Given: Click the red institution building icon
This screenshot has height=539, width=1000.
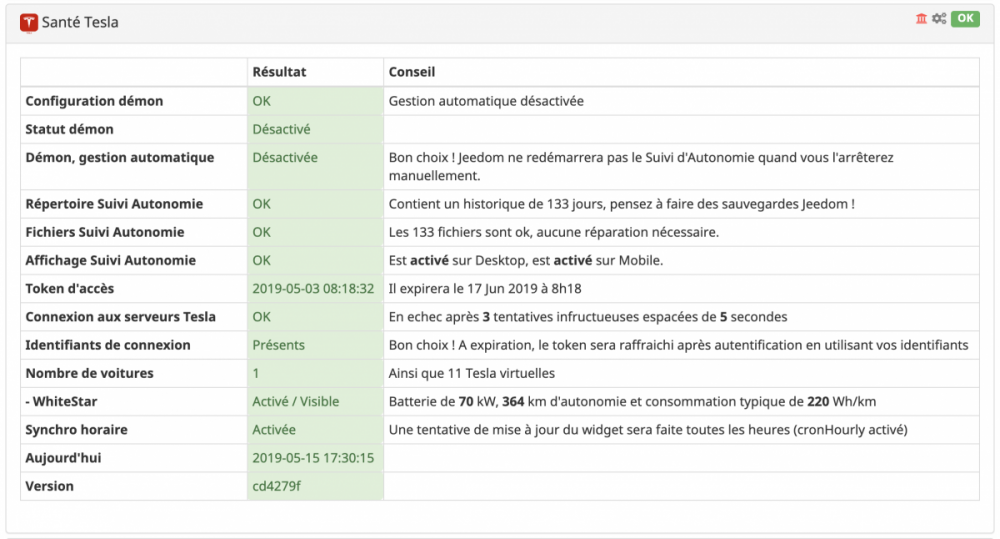Looking at the screenshot, I should coord(921,19).
